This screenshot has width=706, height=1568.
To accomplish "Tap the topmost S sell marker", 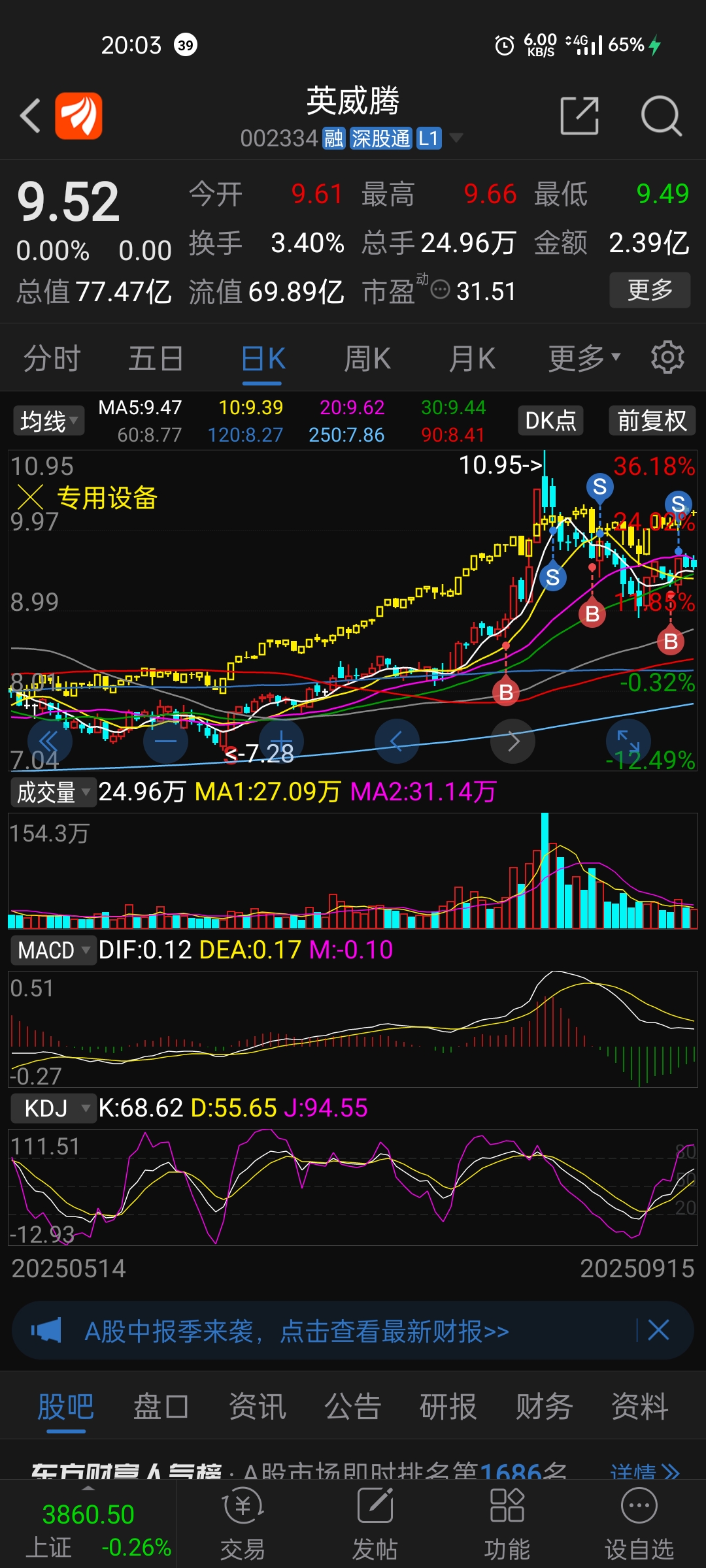I will click(x=599, y=487).
